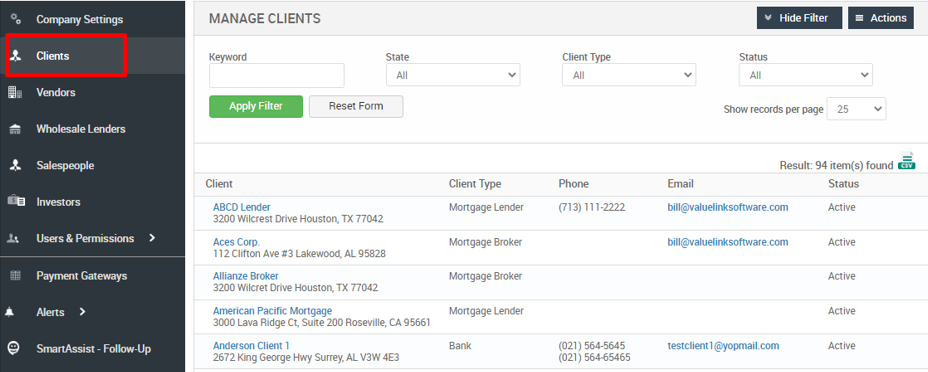This screenshot has width=928, height=372.
Task: Click the (021) 564-65465 phone number
Action: (x=594, y=357)
